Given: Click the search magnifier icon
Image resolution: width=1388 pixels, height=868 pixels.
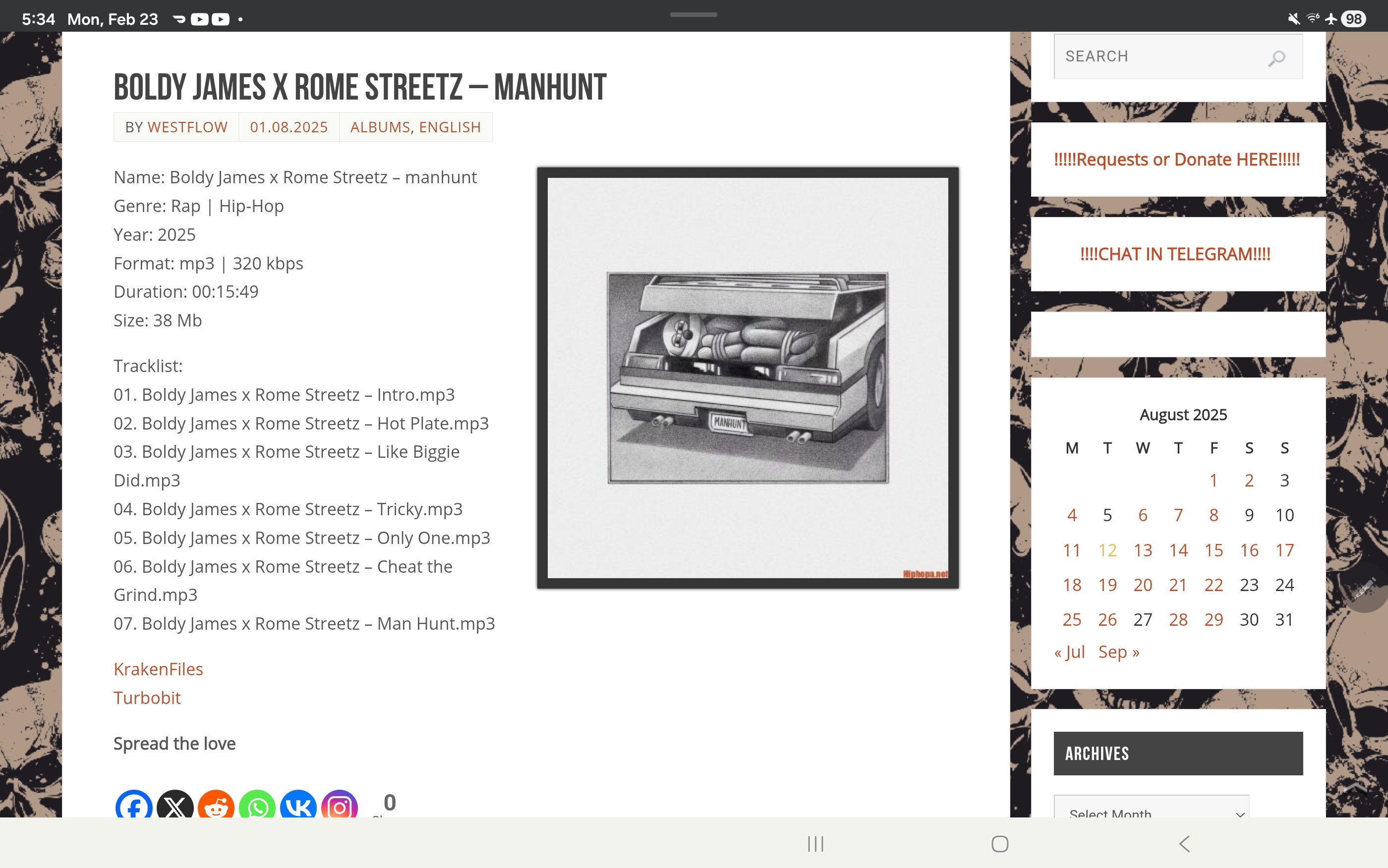Looking at the screenshot, I should 1276,57.
